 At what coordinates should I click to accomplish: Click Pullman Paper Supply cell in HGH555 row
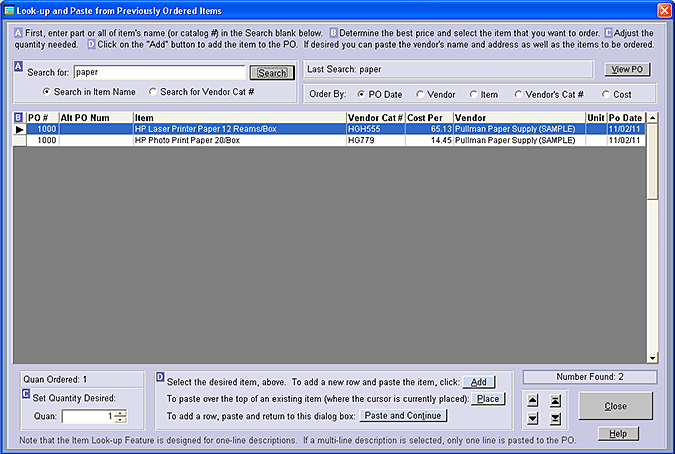(x=519, y=129)
